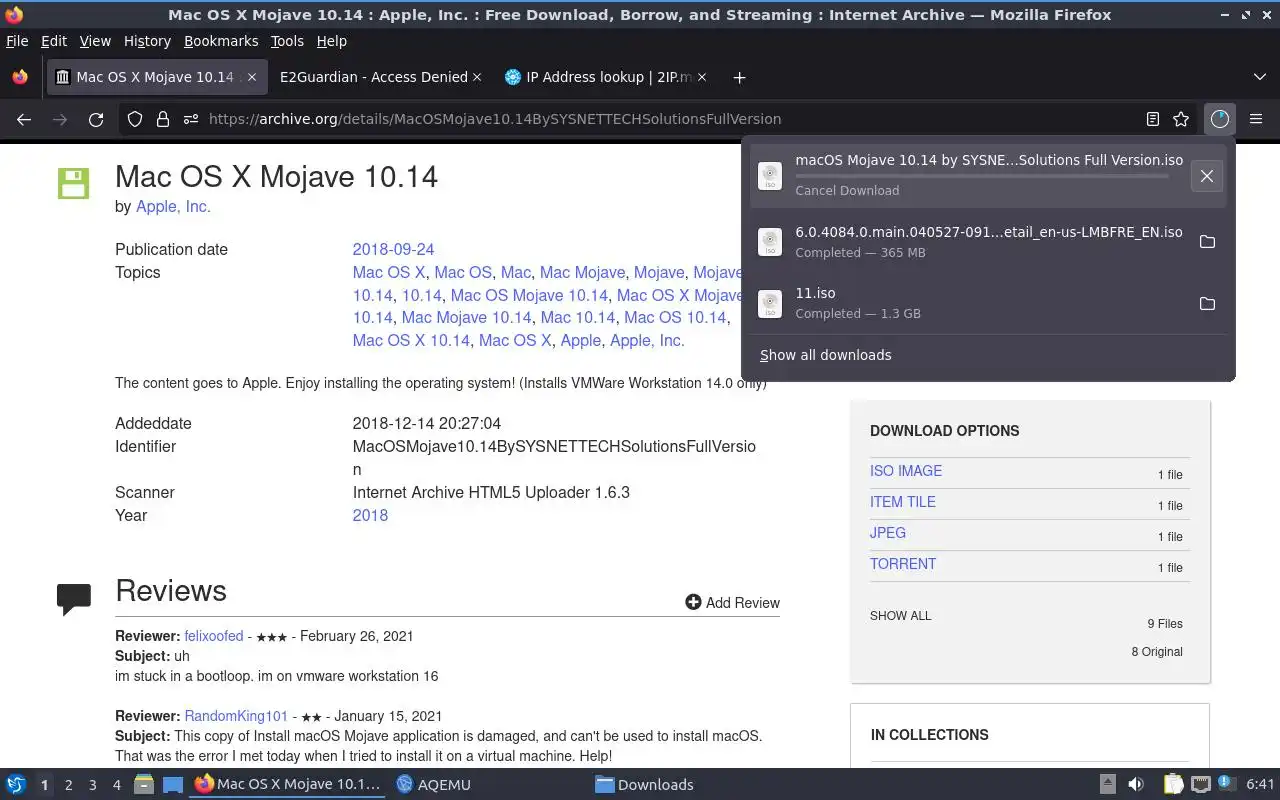Click the macOS Mojave download progress bar
The image size is (1280, 800).
pyautogui.click(x=982, y=176)
